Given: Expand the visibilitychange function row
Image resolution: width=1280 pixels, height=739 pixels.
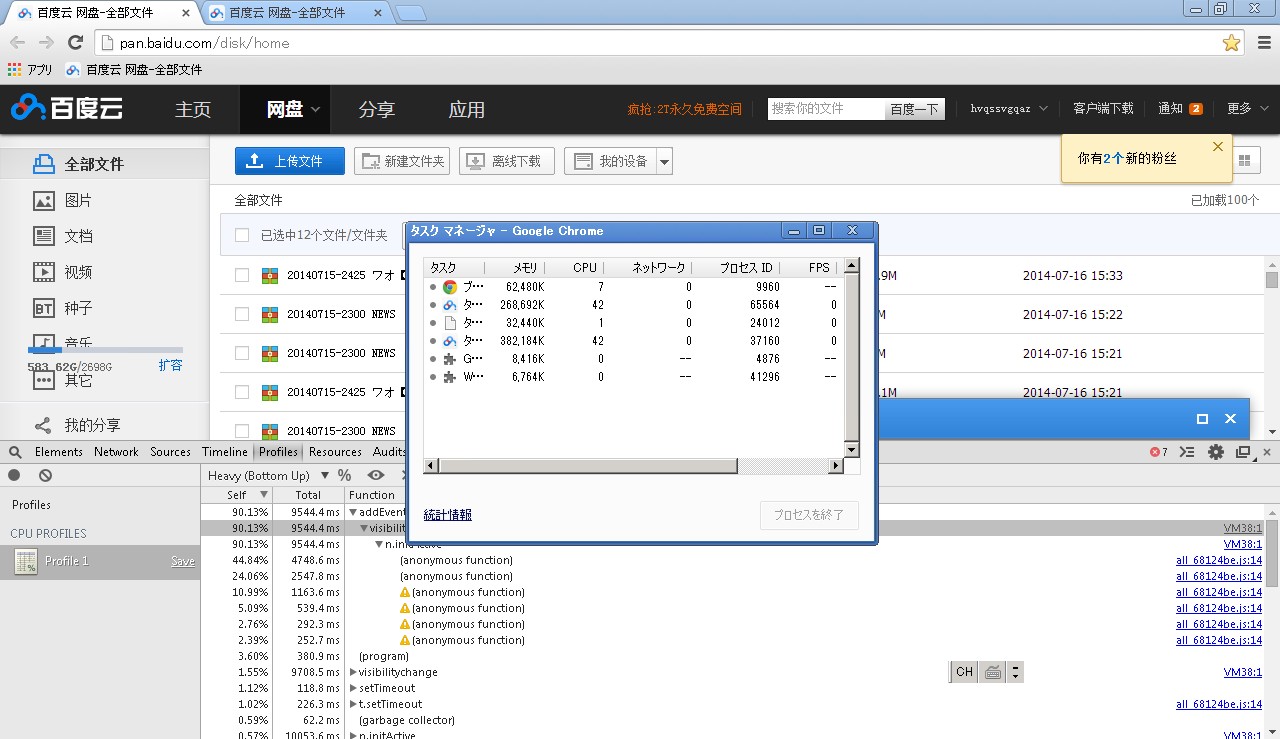Looking at the screenshot, I should [x=353, y=672].
